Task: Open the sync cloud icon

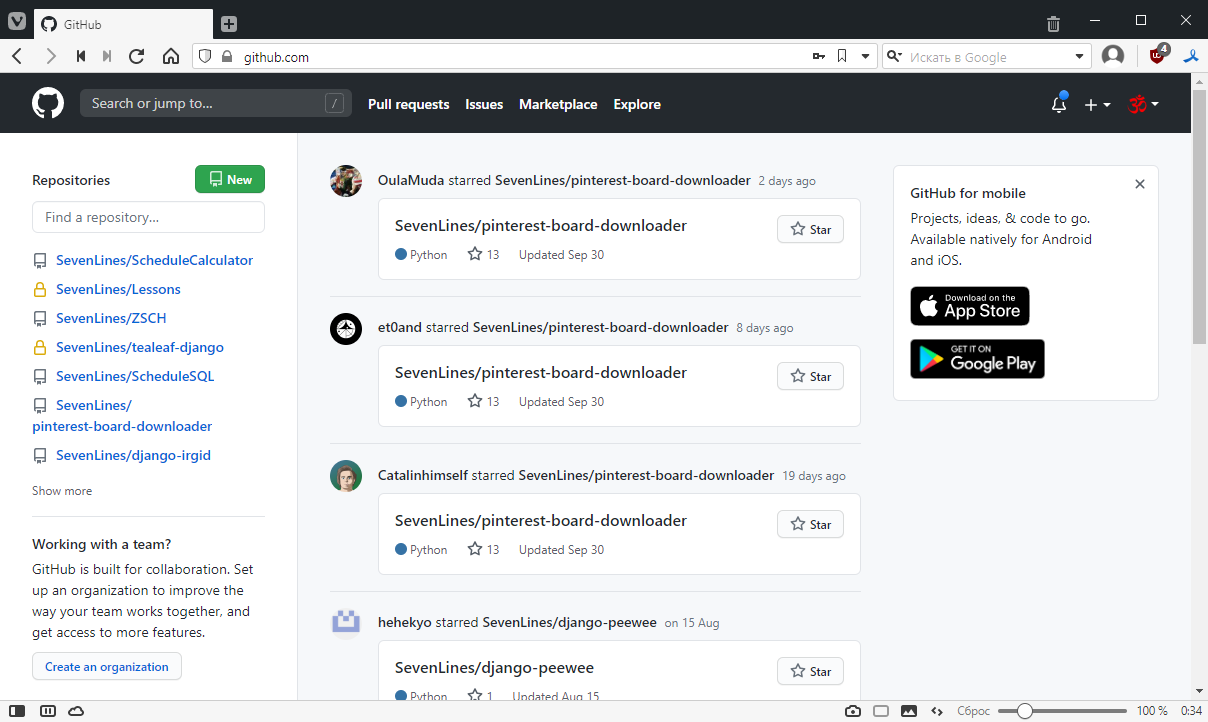Action: point(76,711)
